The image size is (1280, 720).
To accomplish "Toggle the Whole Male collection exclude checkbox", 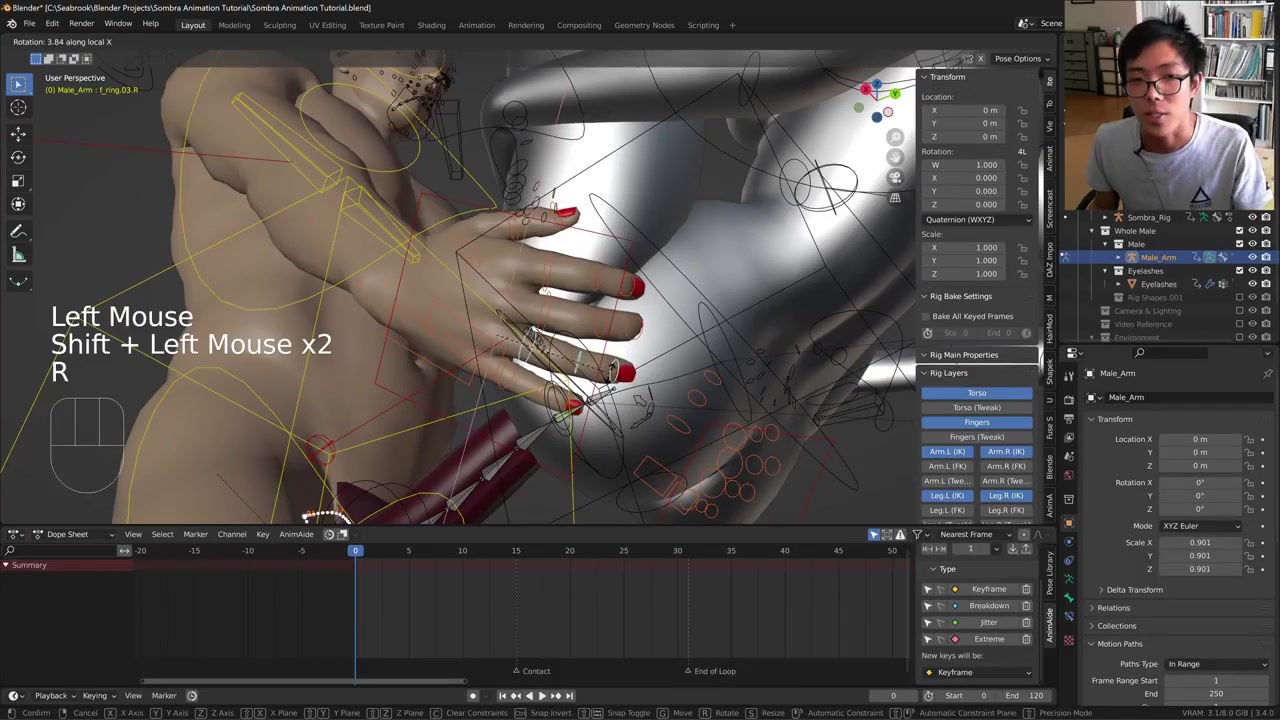I will tap(1239, 231).
